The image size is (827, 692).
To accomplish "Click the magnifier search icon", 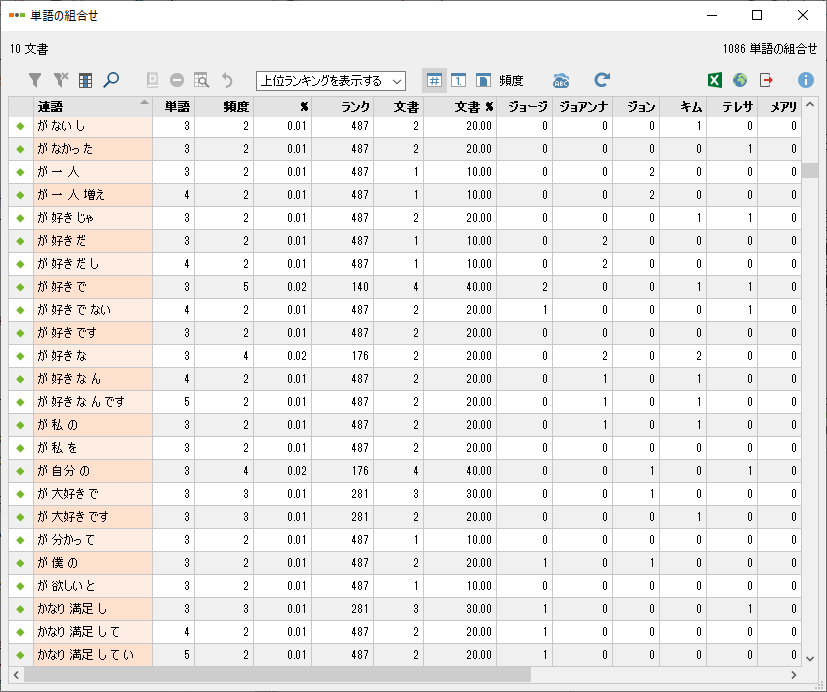I will point(111,80).
